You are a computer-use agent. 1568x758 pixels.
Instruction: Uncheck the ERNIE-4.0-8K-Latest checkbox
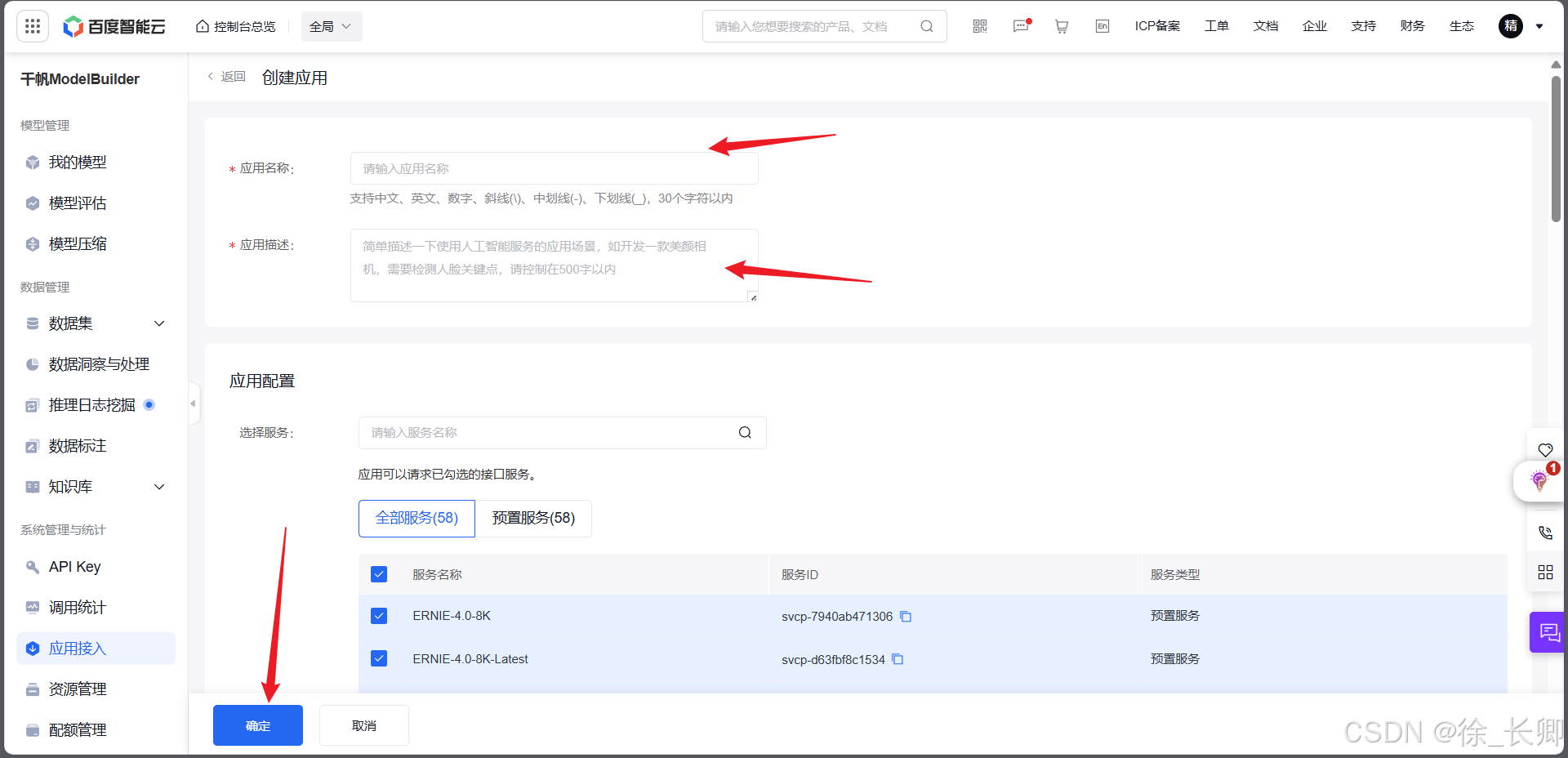379,658
